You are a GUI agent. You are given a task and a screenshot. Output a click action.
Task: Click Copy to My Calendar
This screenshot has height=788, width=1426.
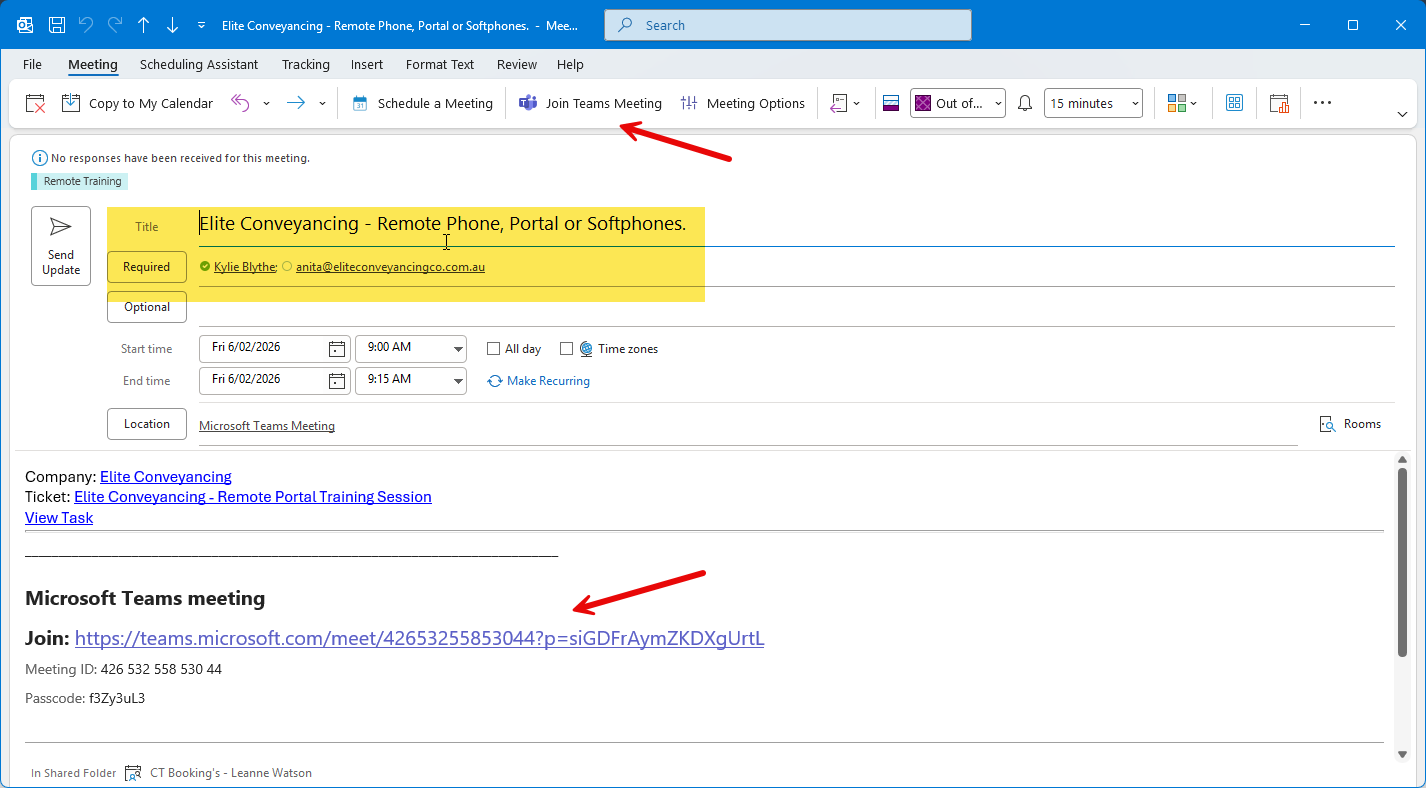138,103
